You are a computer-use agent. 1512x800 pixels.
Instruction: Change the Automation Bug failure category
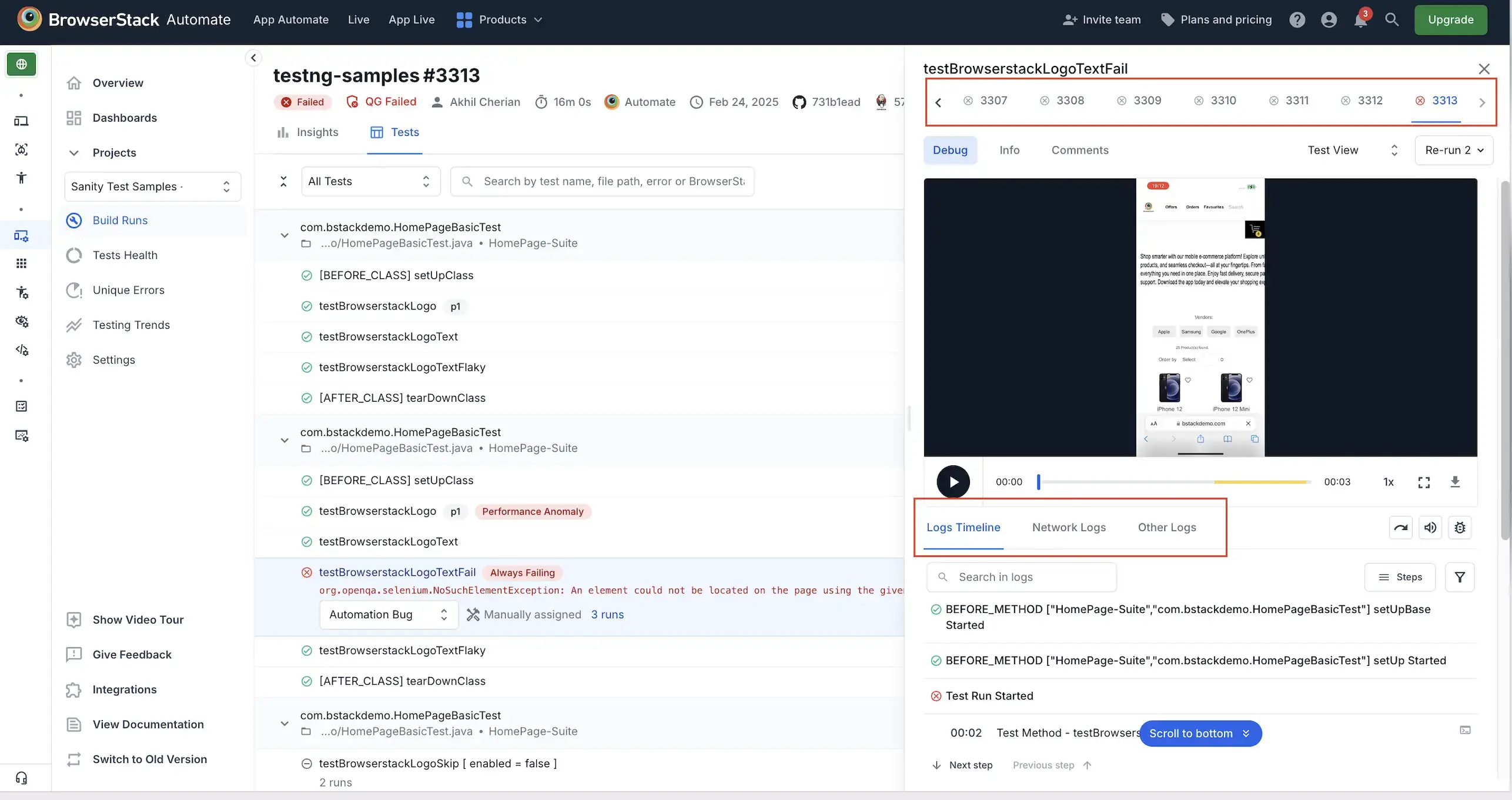(x=388, y=614)
